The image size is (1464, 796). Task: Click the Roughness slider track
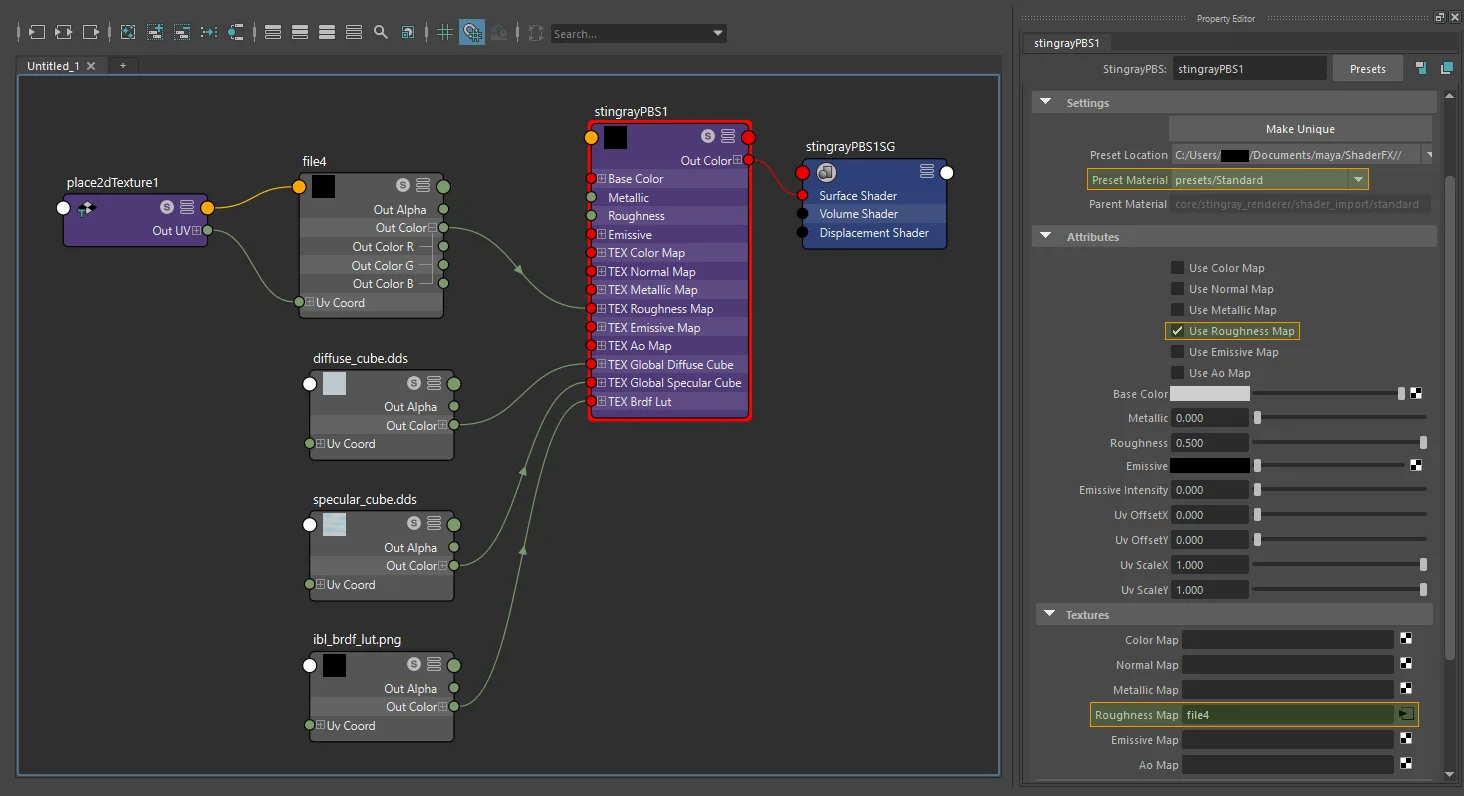tap(1340, 443)
